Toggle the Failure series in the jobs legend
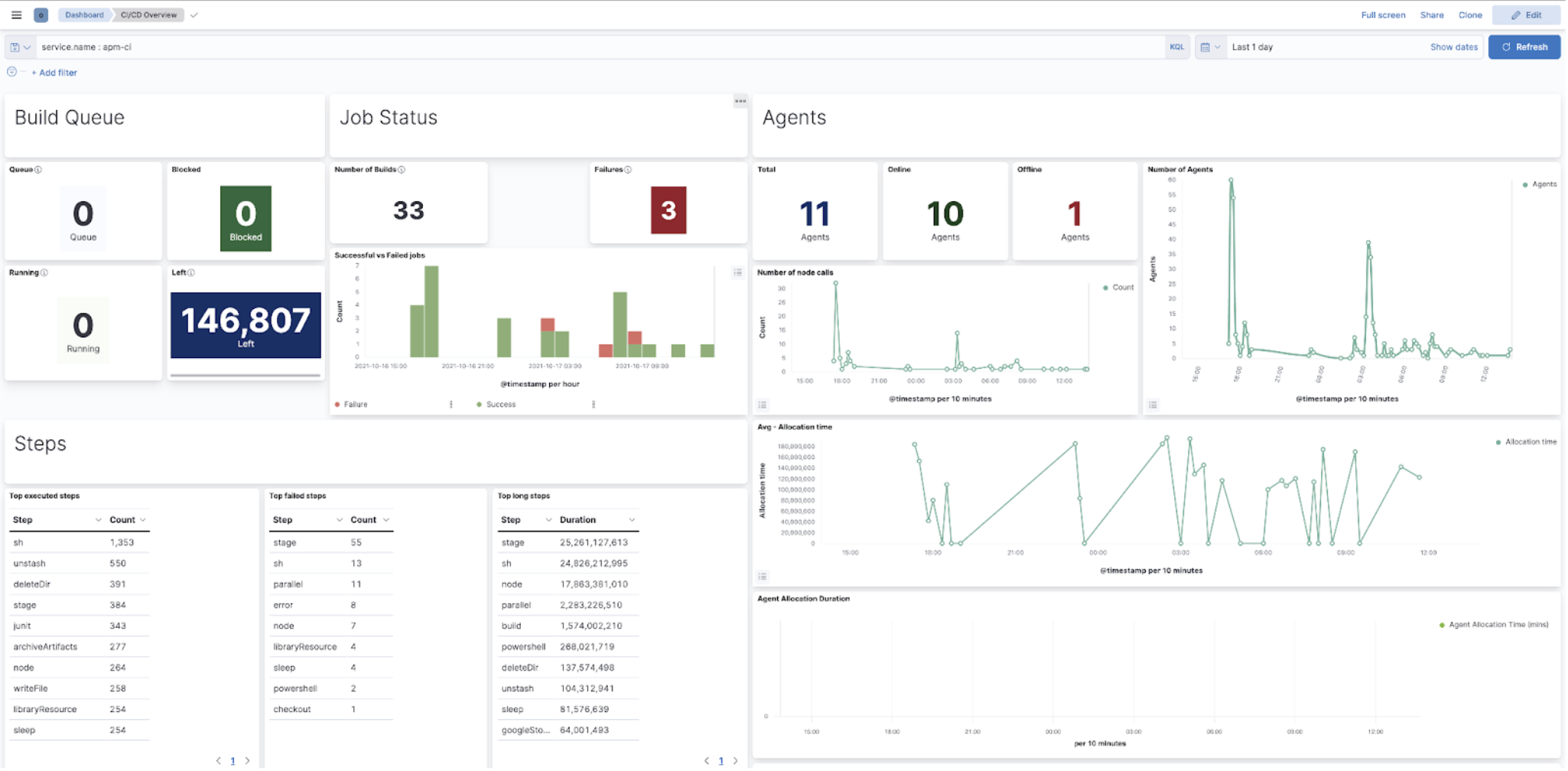Image resolution: width=1568 pixels, height=771 pixels. pyautogui.click(x=356, y=404)
